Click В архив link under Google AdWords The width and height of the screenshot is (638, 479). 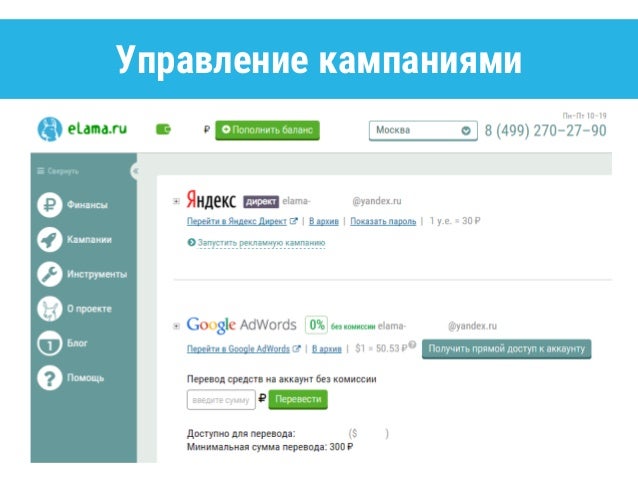click(x=327, y=349)
